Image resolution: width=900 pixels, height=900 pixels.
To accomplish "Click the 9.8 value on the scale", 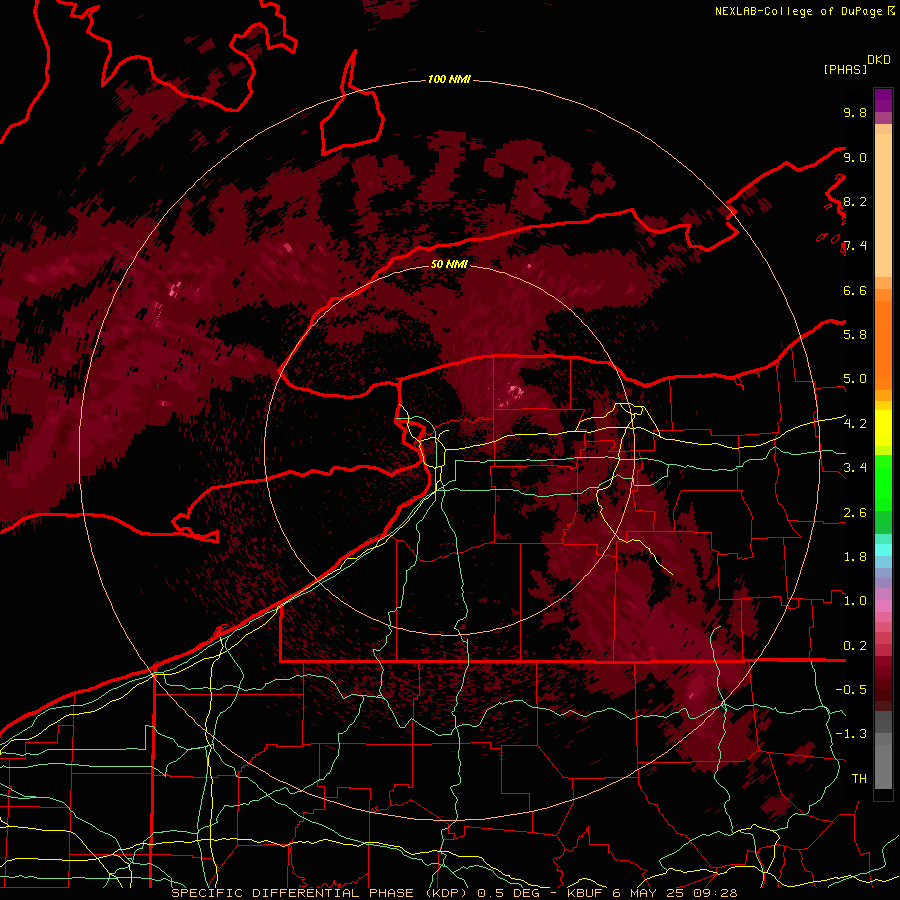I will pyautogui.click(x=855, y=112).
